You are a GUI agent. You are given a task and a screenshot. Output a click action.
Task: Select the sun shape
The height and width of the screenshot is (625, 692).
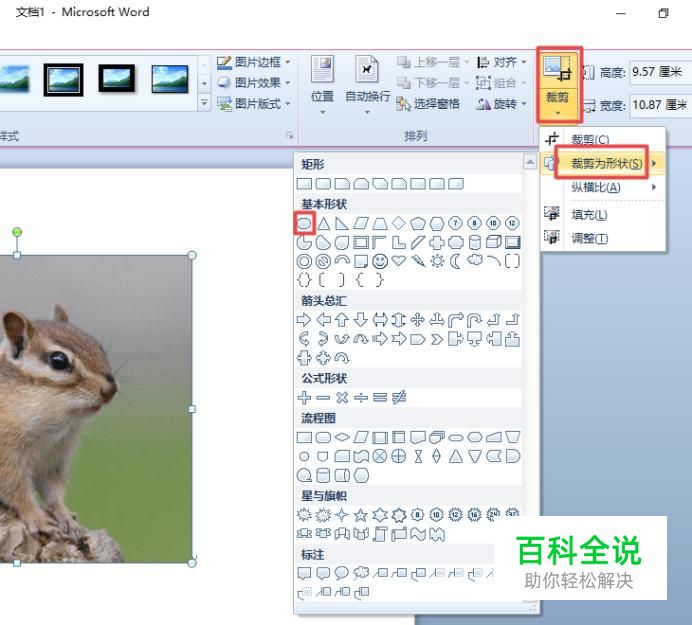pyautogui.click(x=437, y=261)
